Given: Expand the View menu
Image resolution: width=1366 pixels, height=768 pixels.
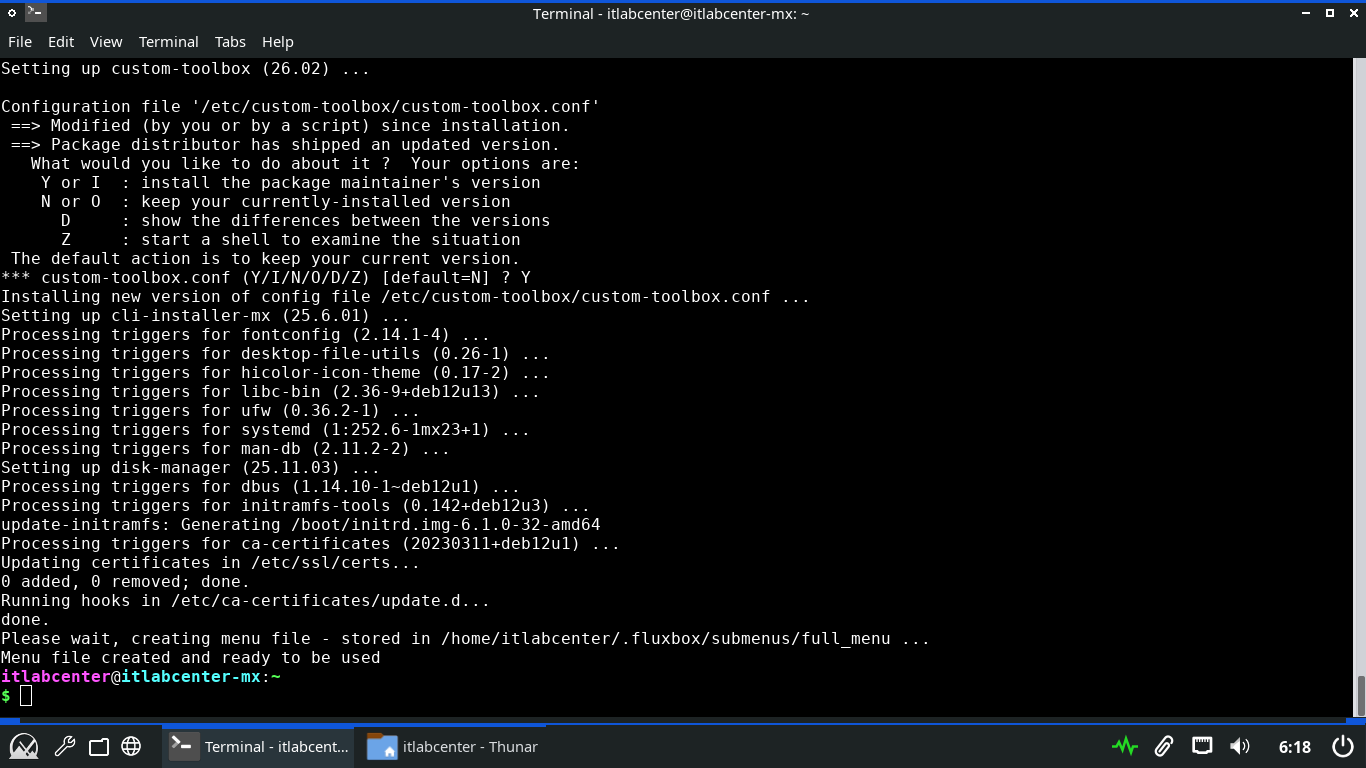Looking at the screenshot, I should [106, 42].
